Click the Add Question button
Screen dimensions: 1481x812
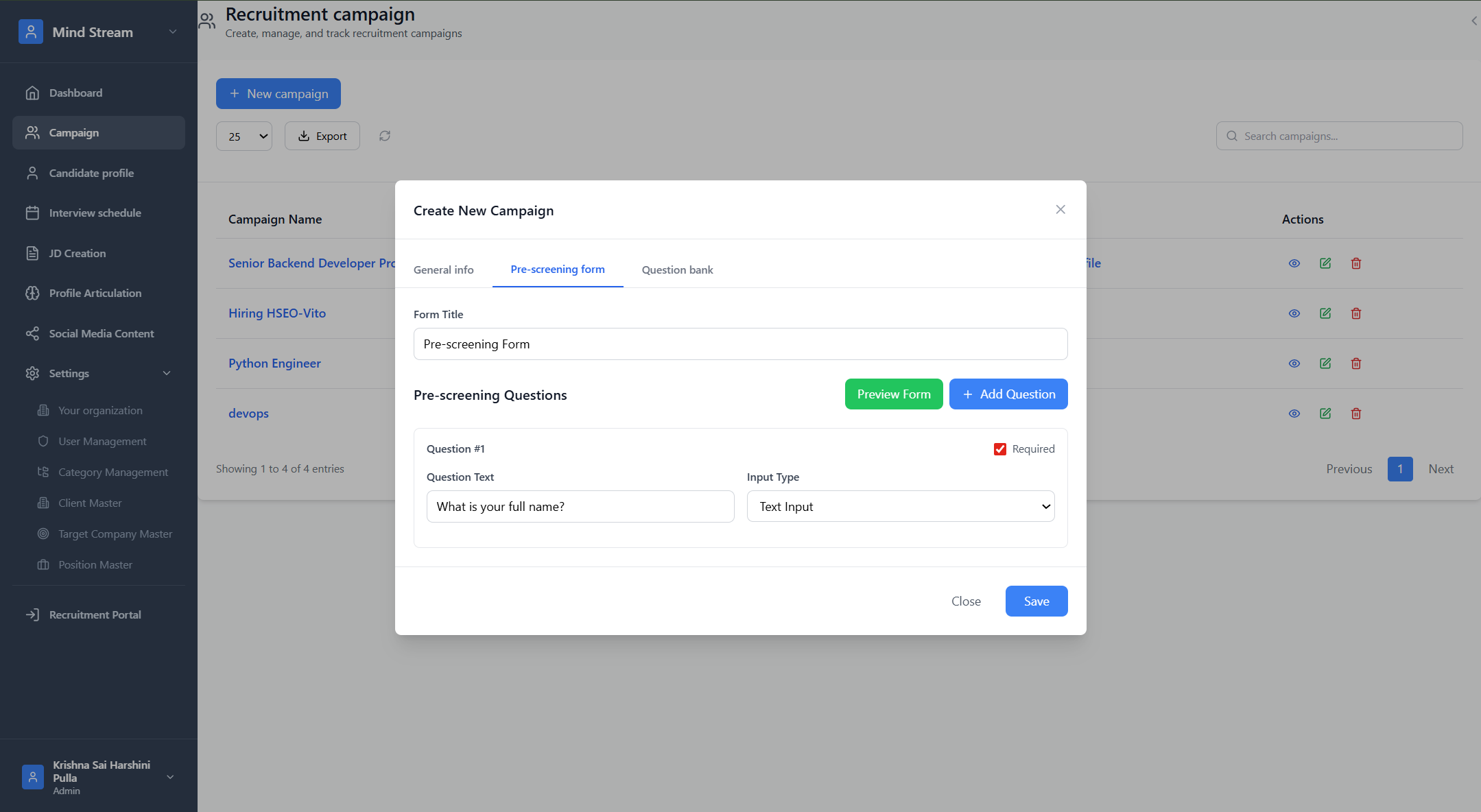click(1008, 394)
